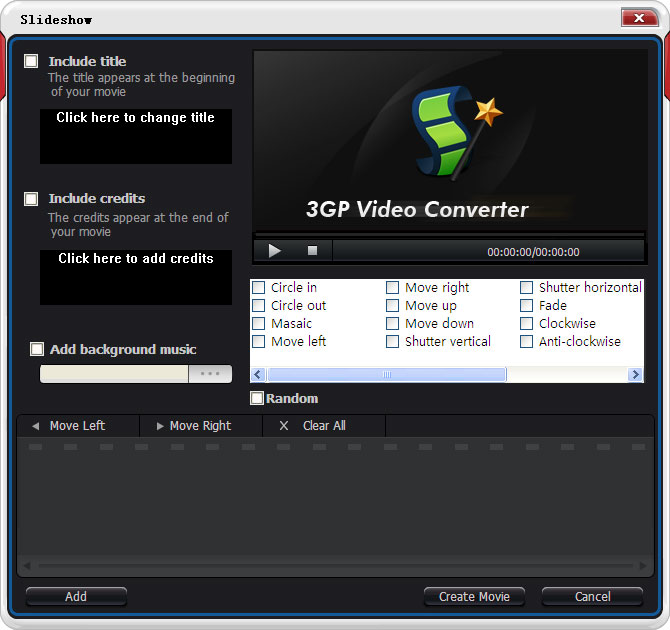Viewport: 670px width, 630px height.
Task: Tick the Shutter vertical transition
Action: point(393,342)
